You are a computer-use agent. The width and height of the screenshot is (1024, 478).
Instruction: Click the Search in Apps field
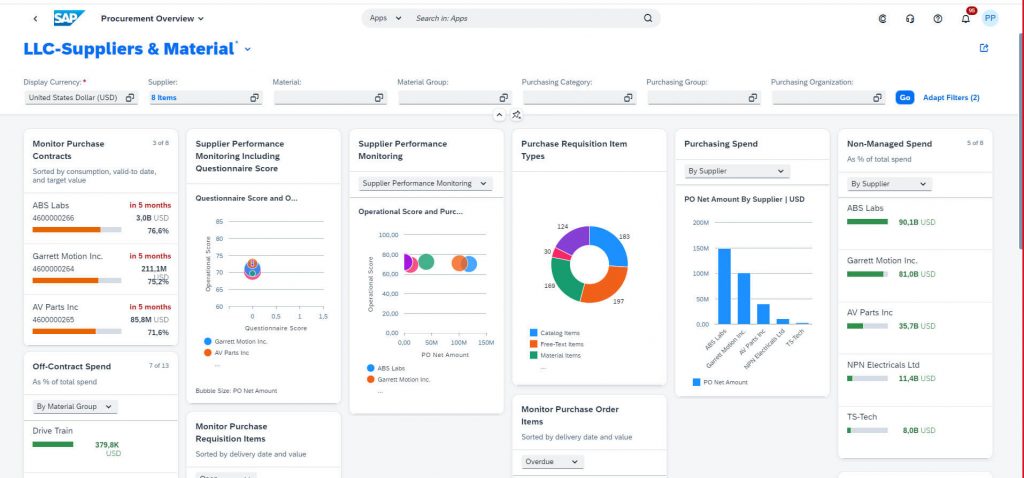click(526, 18)
